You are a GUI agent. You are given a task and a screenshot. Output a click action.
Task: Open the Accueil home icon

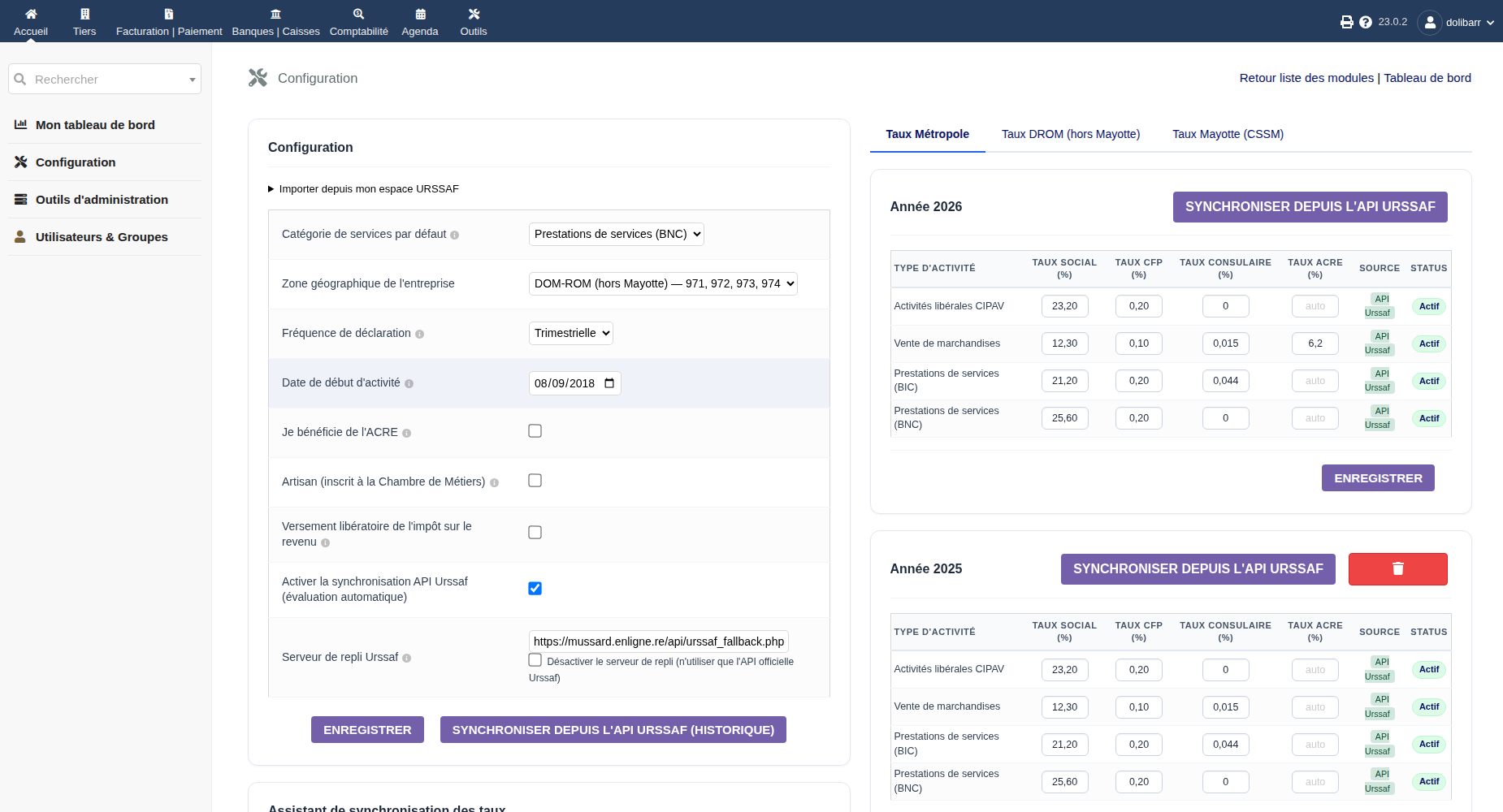(31, 14)
